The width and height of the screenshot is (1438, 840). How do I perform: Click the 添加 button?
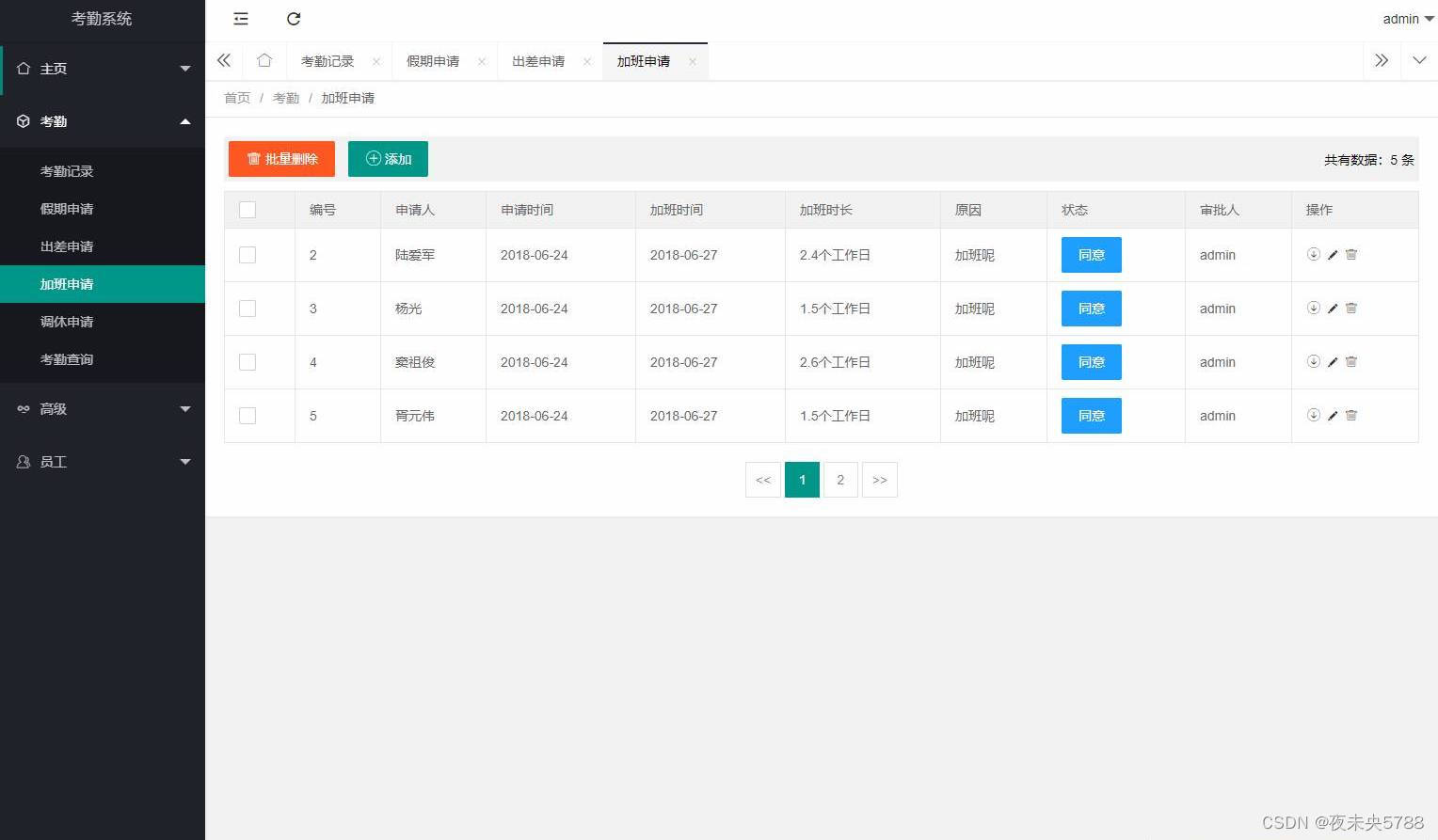click(x=388, y=159)
